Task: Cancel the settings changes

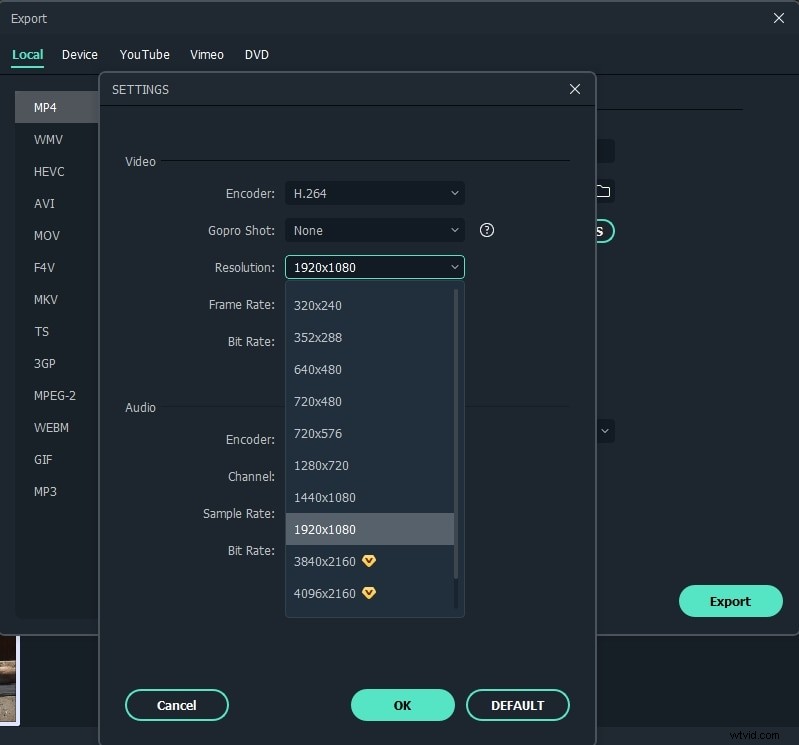Action: click(176, 705)
